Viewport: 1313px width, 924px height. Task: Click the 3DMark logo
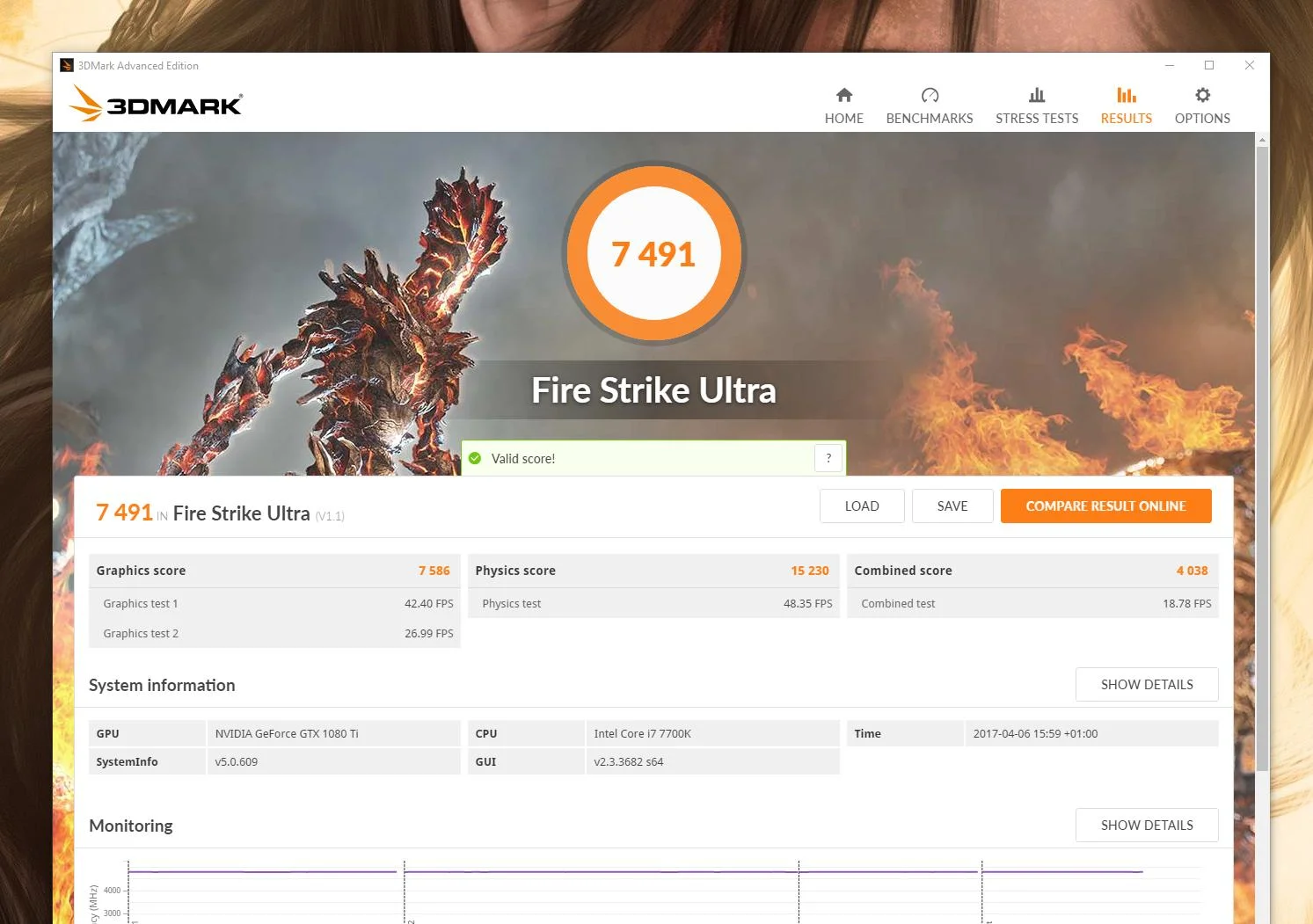click(156, 104)
